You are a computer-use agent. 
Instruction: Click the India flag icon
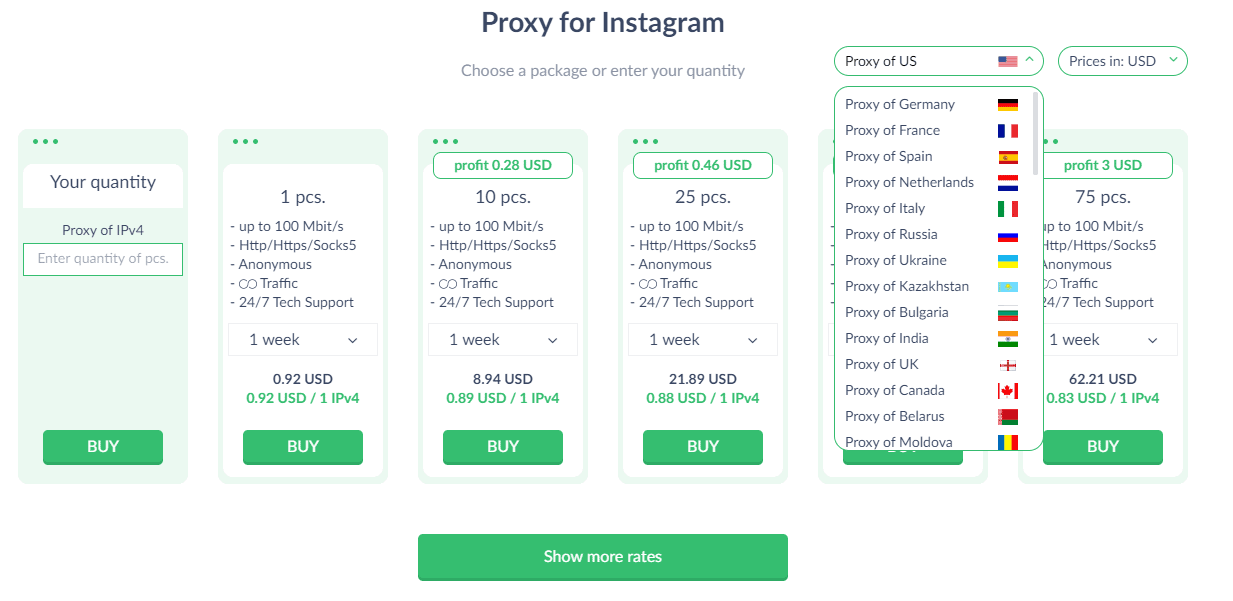1007,339
